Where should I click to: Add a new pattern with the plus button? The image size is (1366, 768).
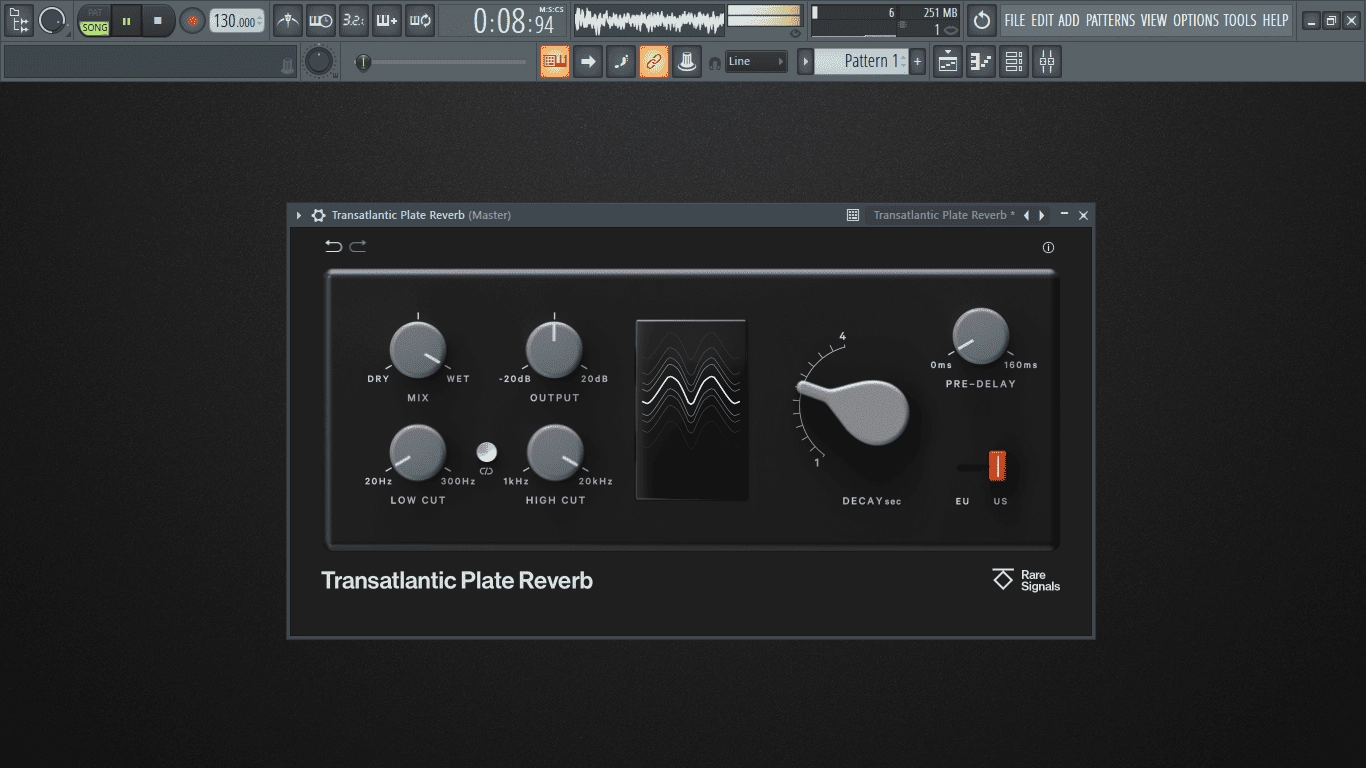(918, 62)
